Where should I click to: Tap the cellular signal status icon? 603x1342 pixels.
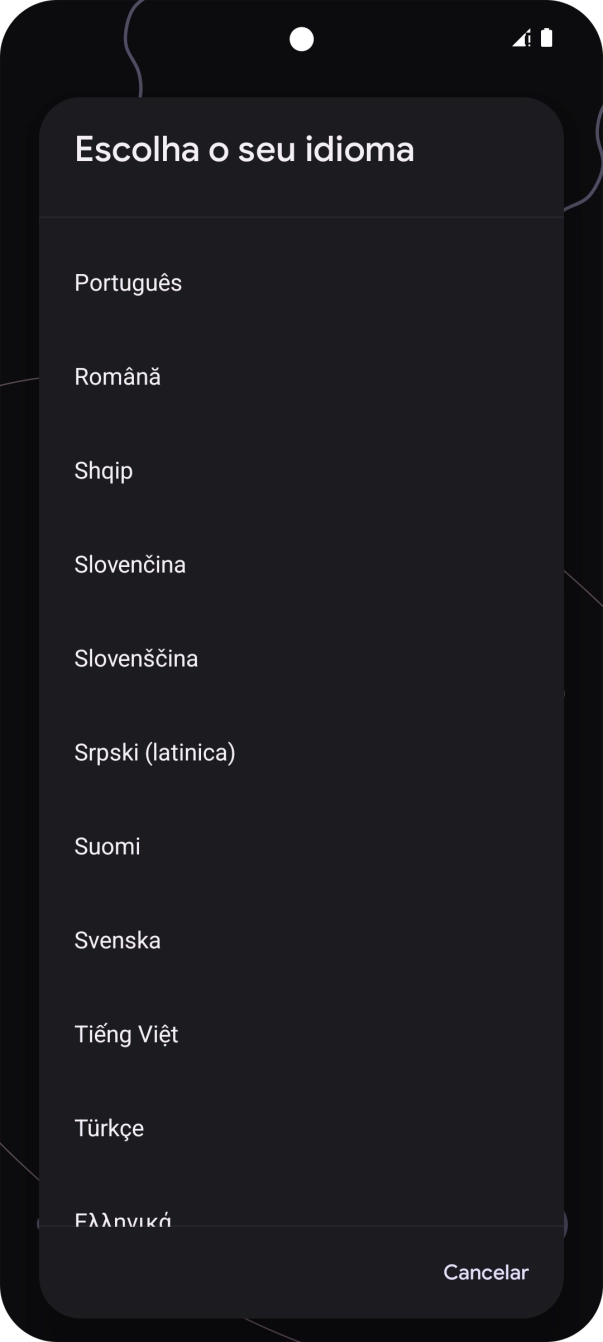[521, 39]
